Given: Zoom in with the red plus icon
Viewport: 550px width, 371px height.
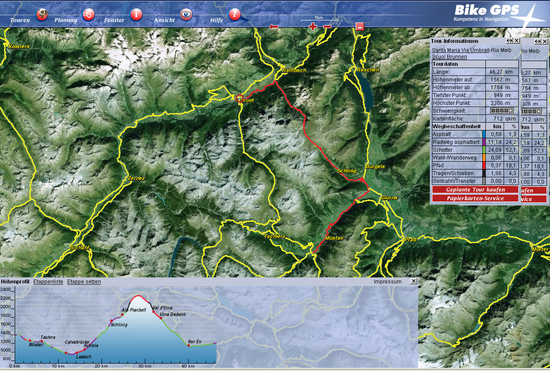Looking at the screenshot, I should click(313, 27).
